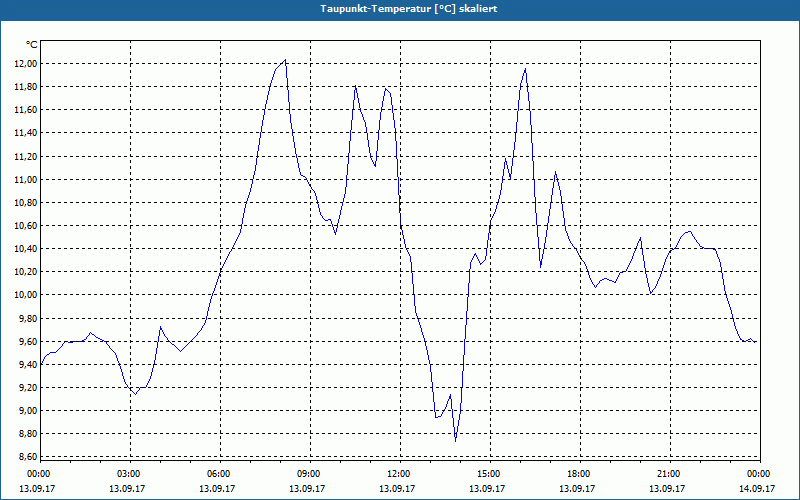Click the Taupunkt-Temperatur [°C] skaliert title

pyautogui.click(x=408, y=9)
